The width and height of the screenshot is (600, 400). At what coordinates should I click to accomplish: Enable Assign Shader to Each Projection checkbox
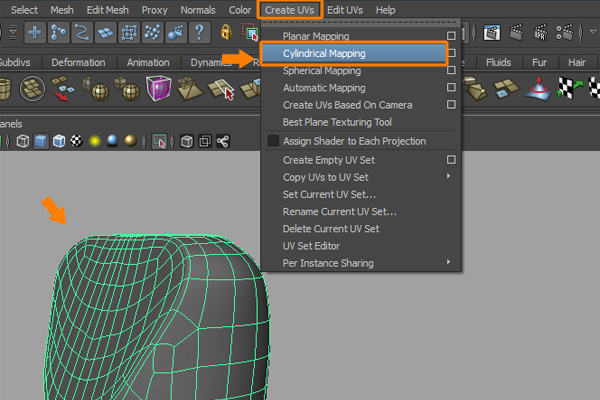(273, 141)
